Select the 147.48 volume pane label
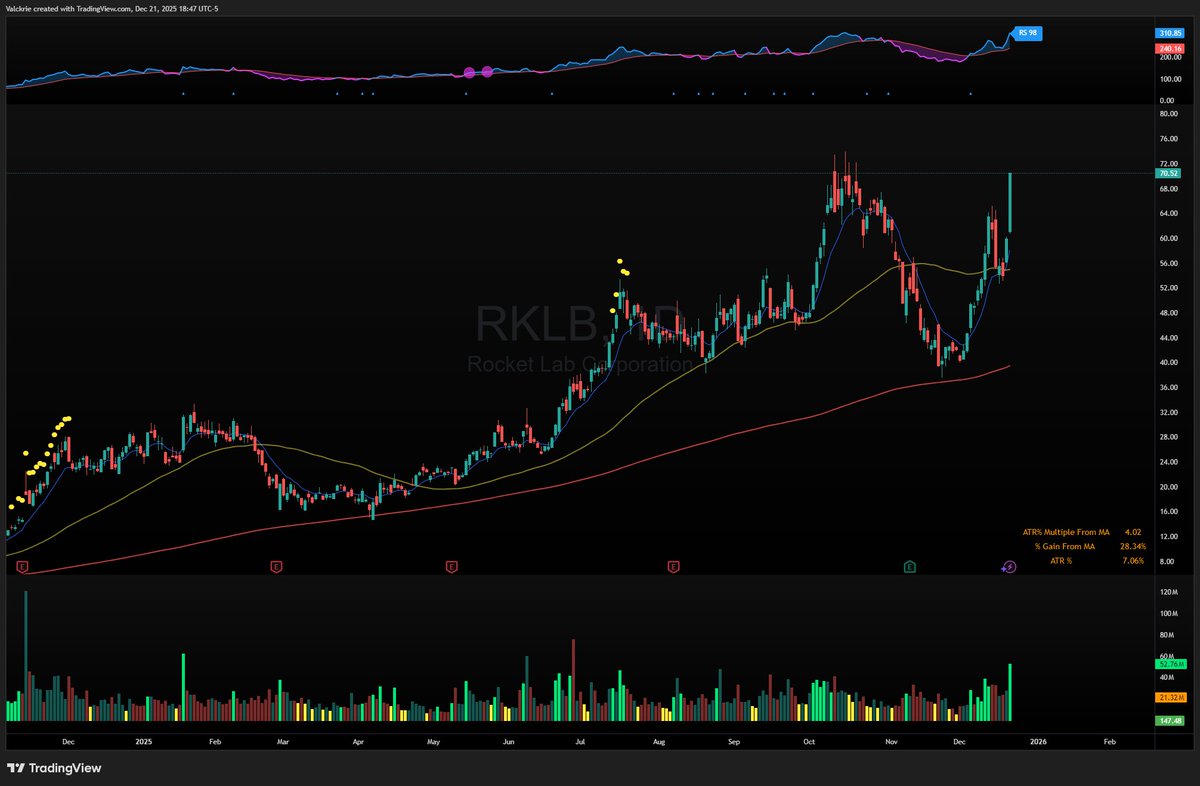 point(1170,720)
